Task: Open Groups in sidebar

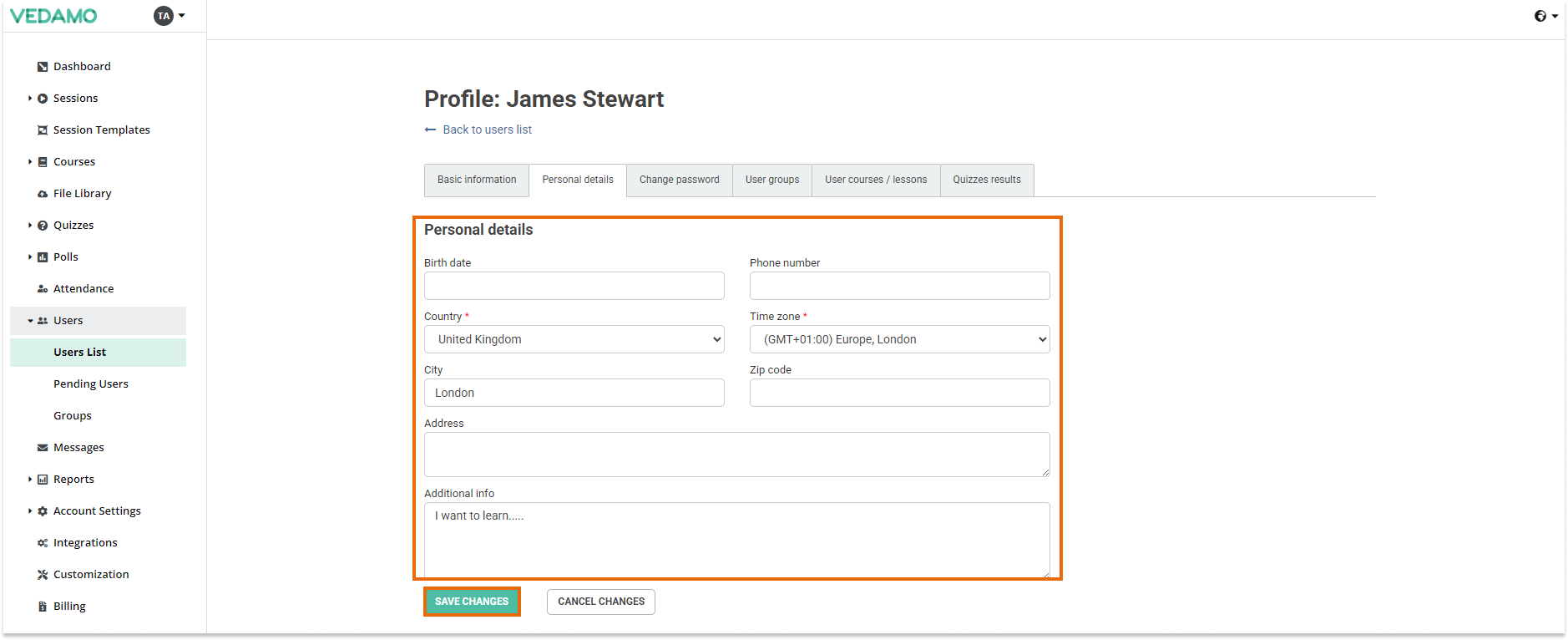Action: [x=73, y=416]
